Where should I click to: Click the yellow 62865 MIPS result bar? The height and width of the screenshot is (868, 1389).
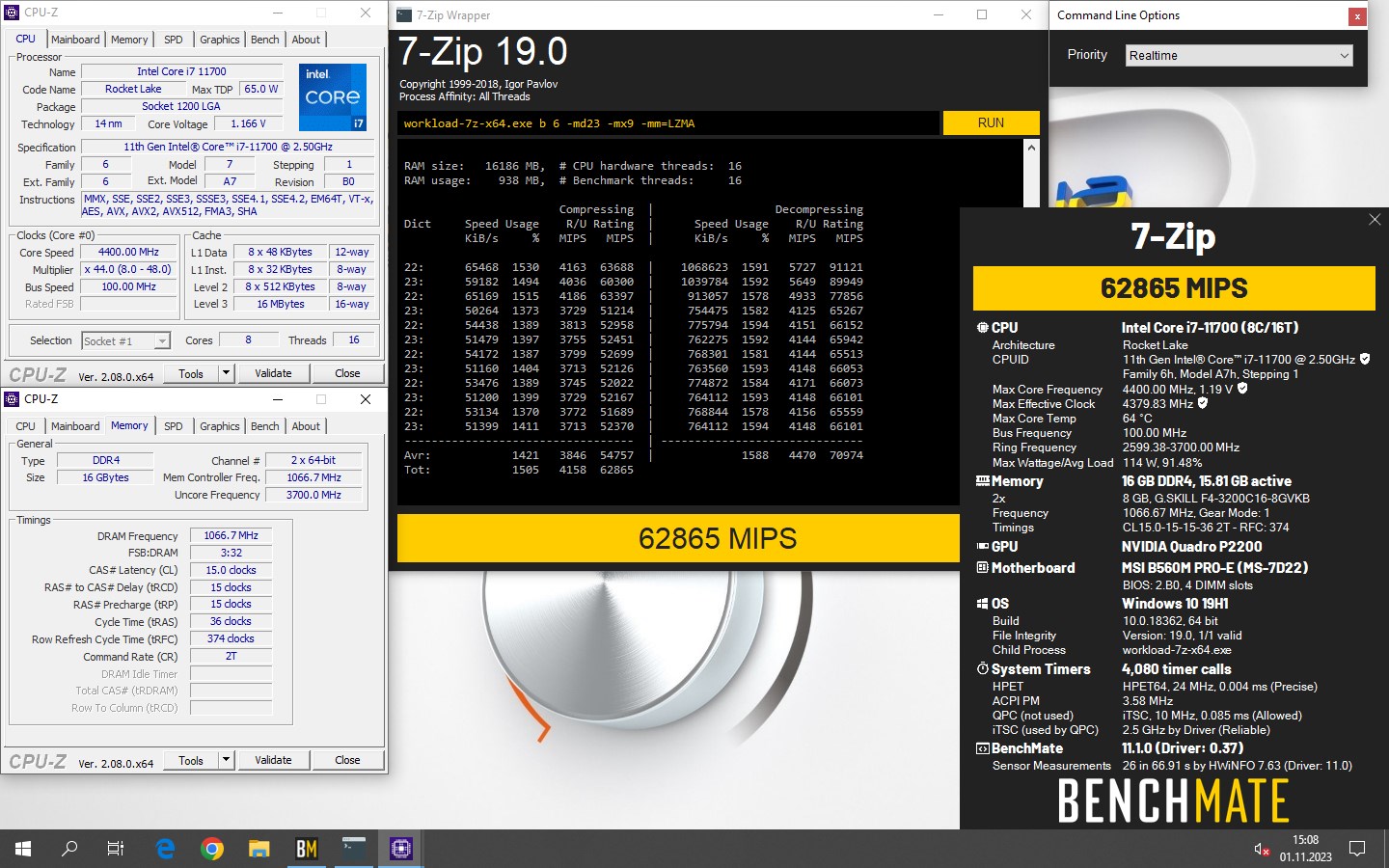[678, 538]
